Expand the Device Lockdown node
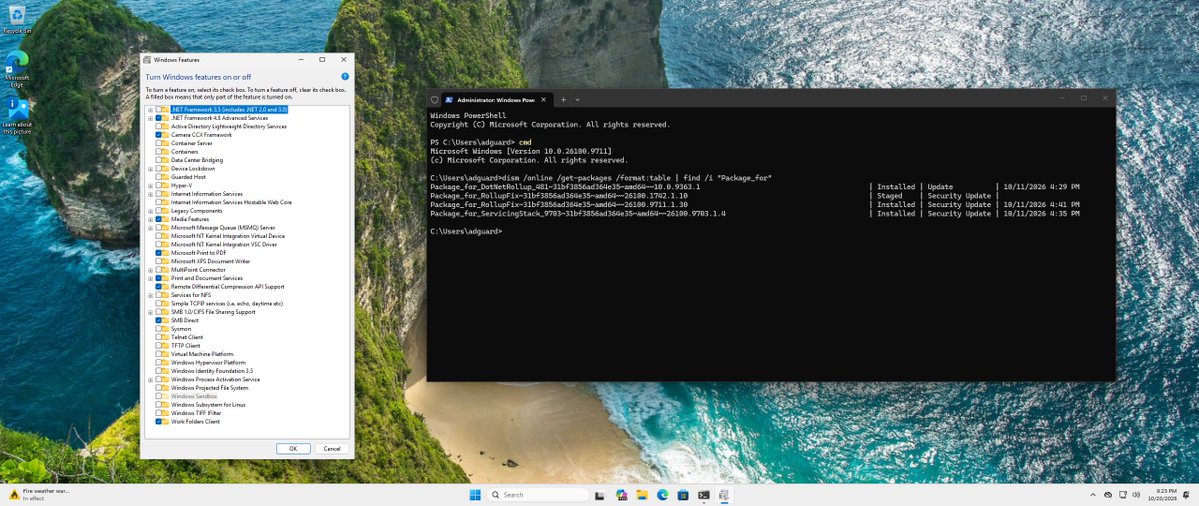The height and width of the screenshot is (506, 1199). pyautogui.click(x=151, y=168)
